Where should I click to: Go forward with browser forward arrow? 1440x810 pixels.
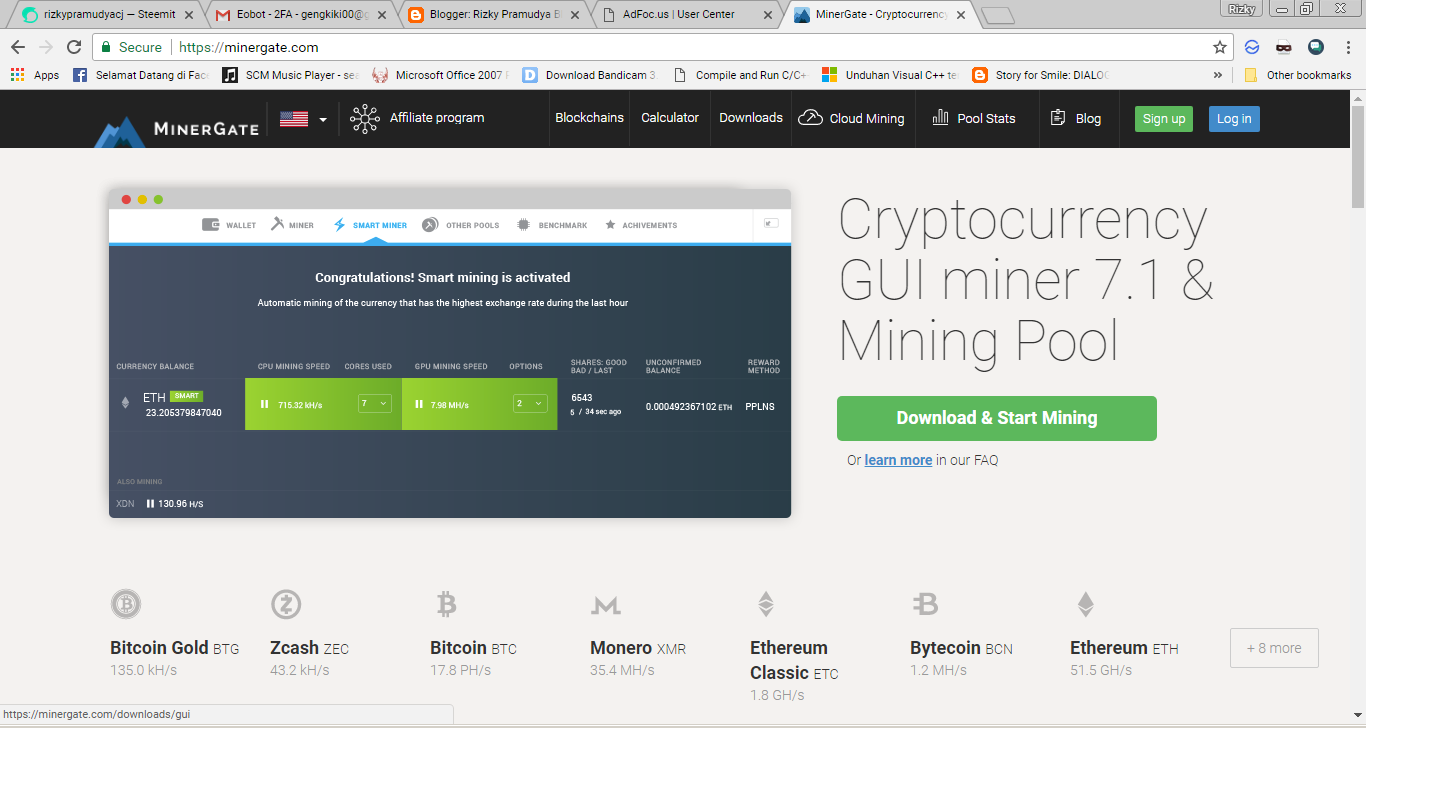[46, 47]
